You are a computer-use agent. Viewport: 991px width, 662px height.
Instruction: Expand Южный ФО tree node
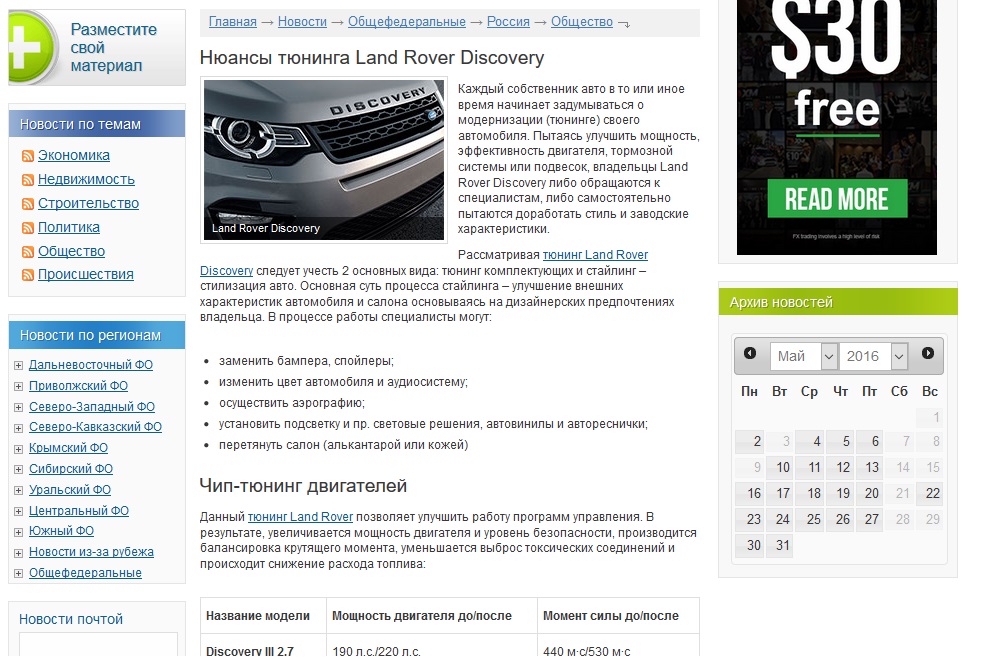[18, 532]
